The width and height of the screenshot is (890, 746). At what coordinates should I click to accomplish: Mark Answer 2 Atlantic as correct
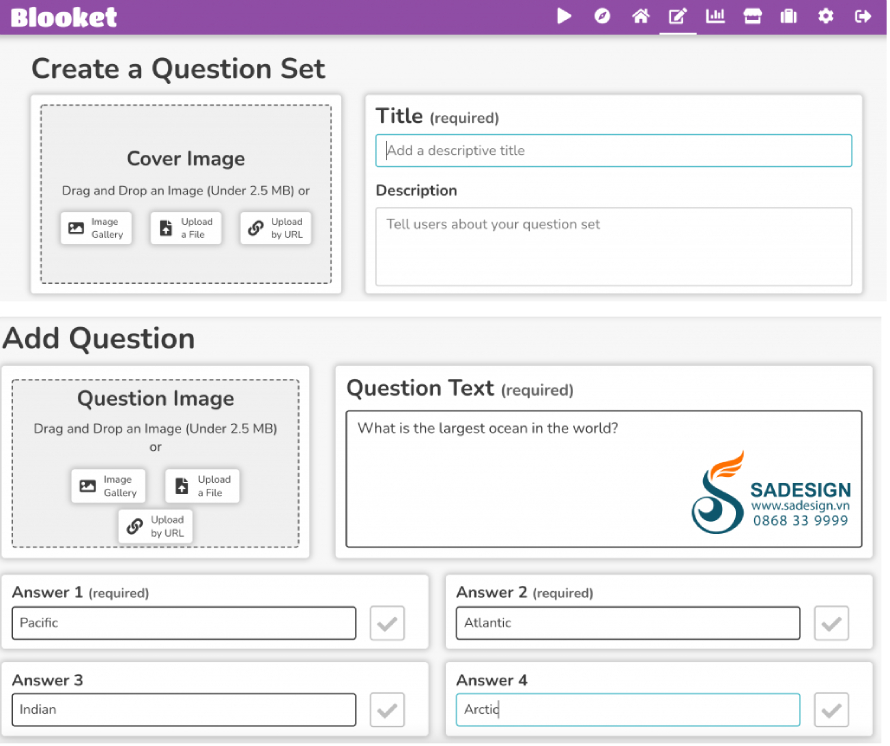(x=832, y=624)
